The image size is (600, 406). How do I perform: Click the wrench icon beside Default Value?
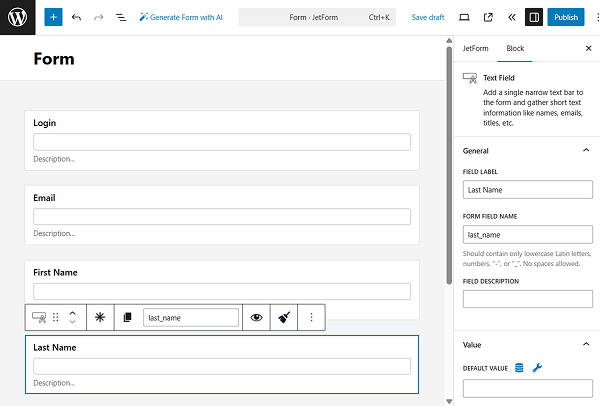click(x=537, y=368)
